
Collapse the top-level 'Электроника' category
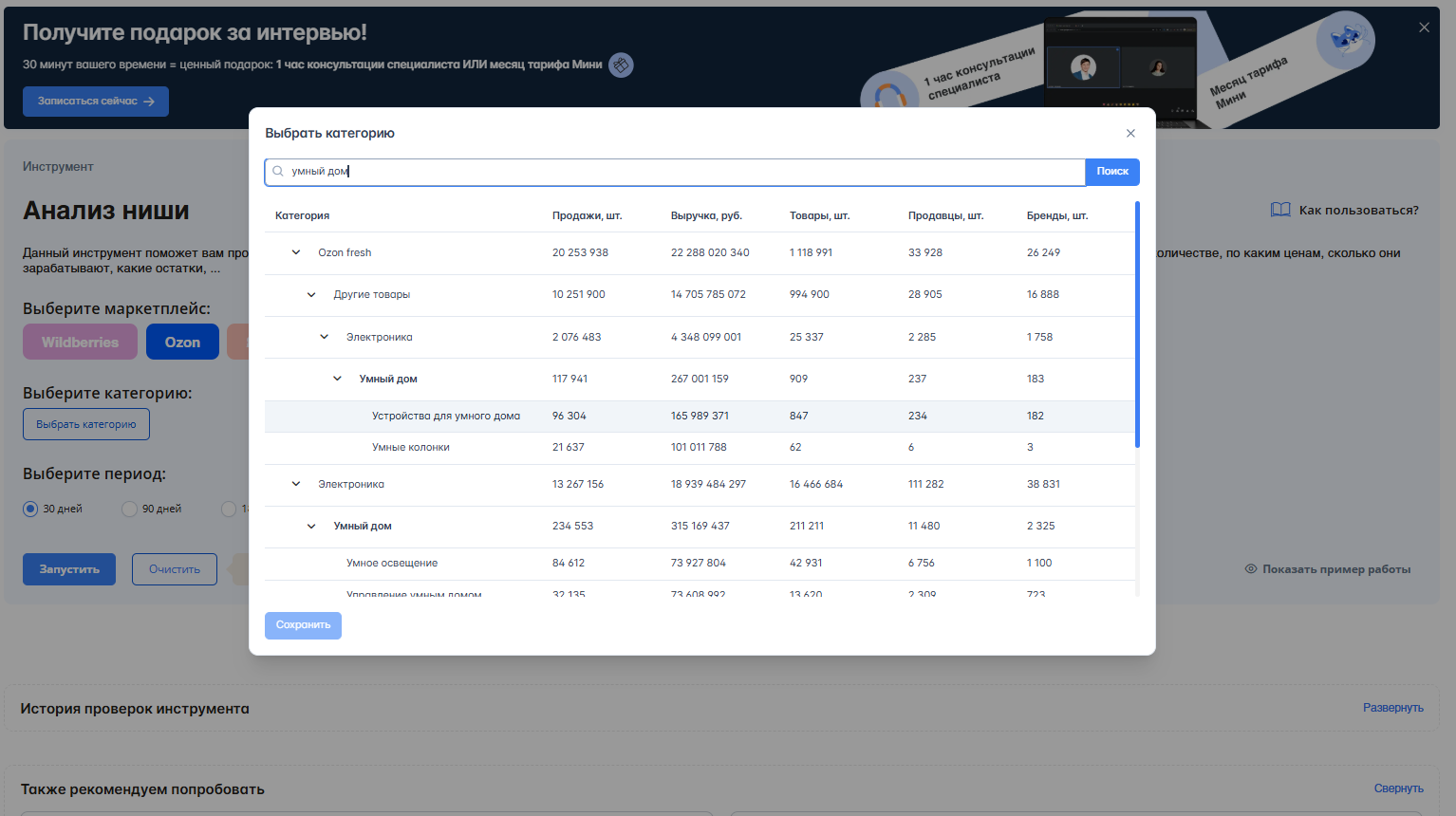(296, 484)
